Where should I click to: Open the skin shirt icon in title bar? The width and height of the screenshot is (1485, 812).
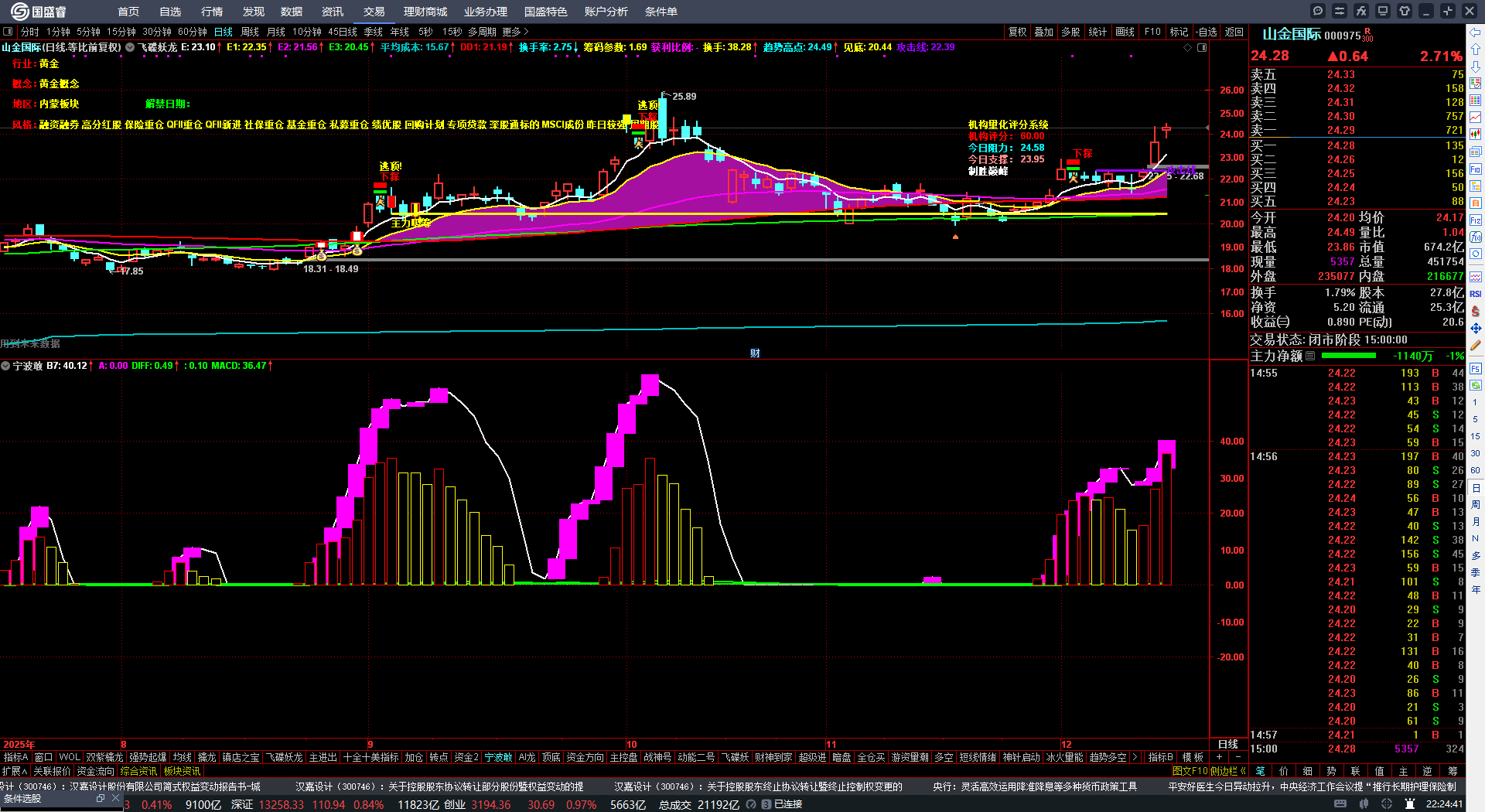click(x=1405, y=11)
